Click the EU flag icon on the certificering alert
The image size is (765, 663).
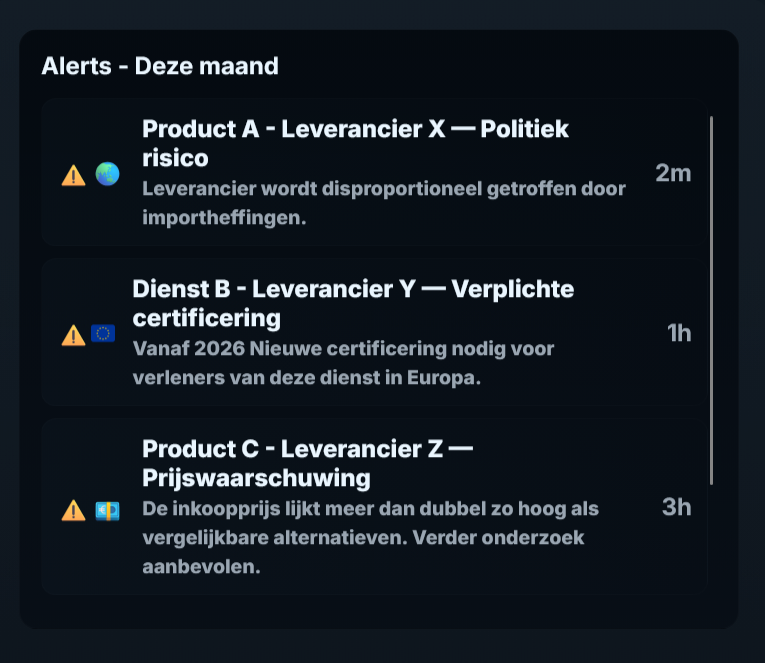[103, 333]
